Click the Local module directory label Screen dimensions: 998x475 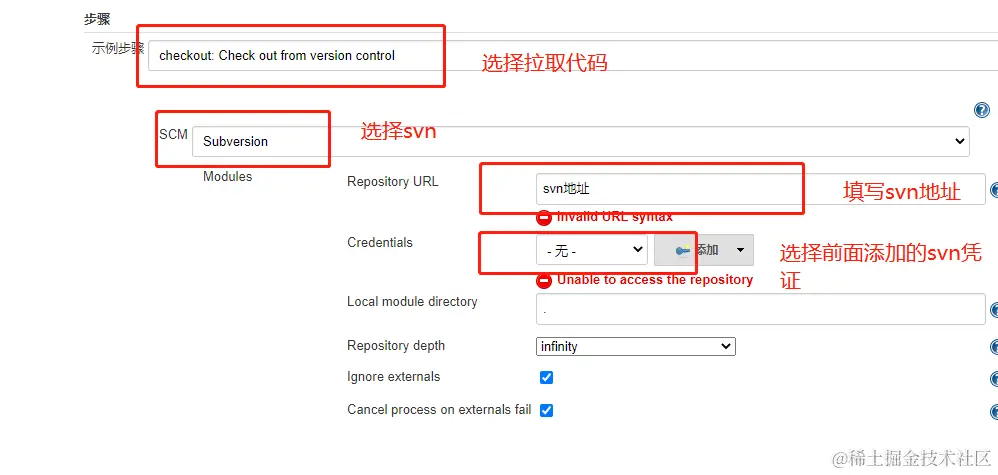pyautogui.click(x=412, y=302)
